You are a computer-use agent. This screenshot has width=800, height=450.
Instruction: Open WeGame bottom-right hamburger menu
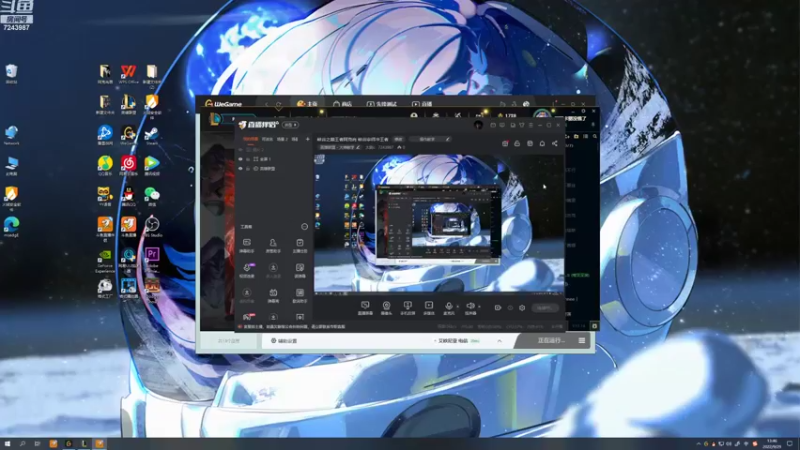coord(582,340)
